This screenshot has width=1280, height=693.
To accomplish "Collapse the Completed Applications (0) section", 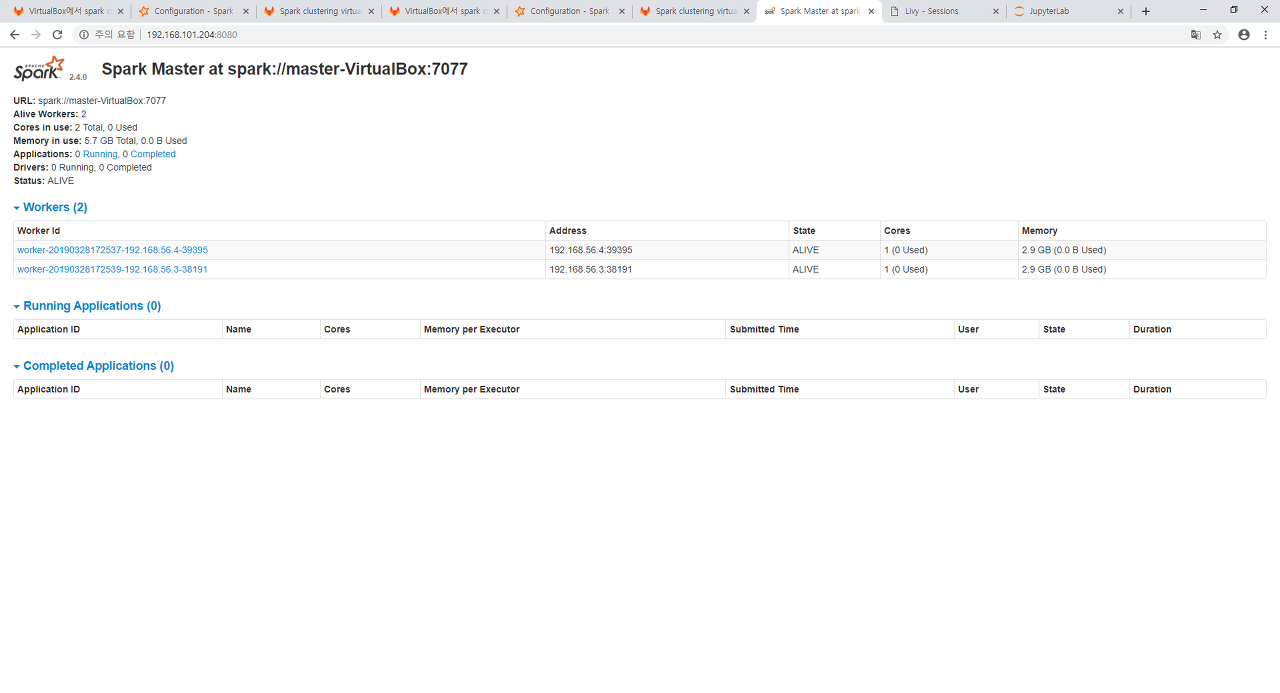I will (93, 366).
